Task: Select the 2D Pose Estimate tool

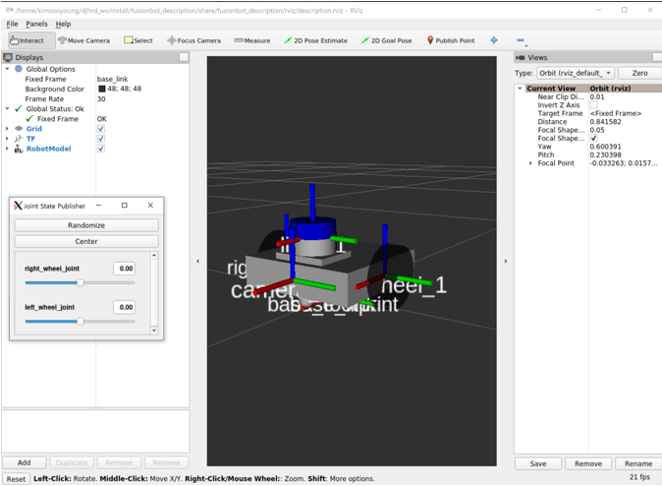Action: click(316, 41)
